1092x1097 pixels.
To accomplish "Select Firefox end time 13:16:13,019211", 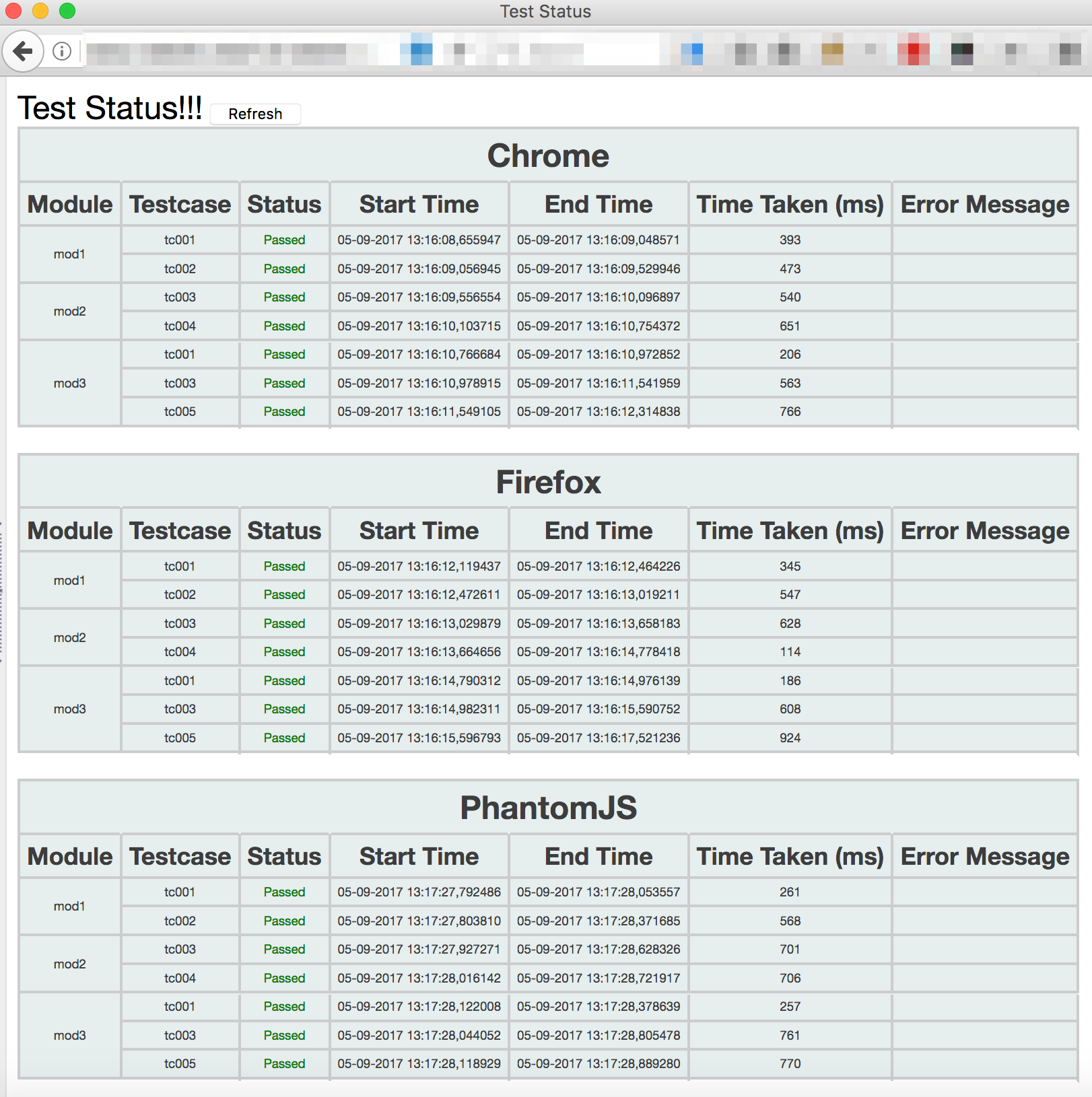I will (x=599, y=594).
